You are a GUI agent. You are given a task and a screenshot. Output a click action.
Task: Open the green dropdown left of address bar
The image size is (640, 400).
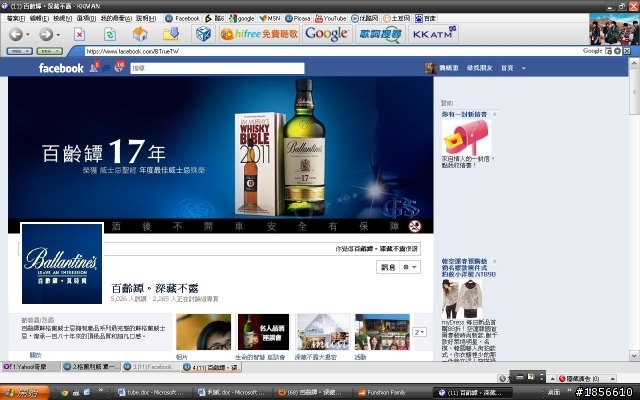click(49, 51)
